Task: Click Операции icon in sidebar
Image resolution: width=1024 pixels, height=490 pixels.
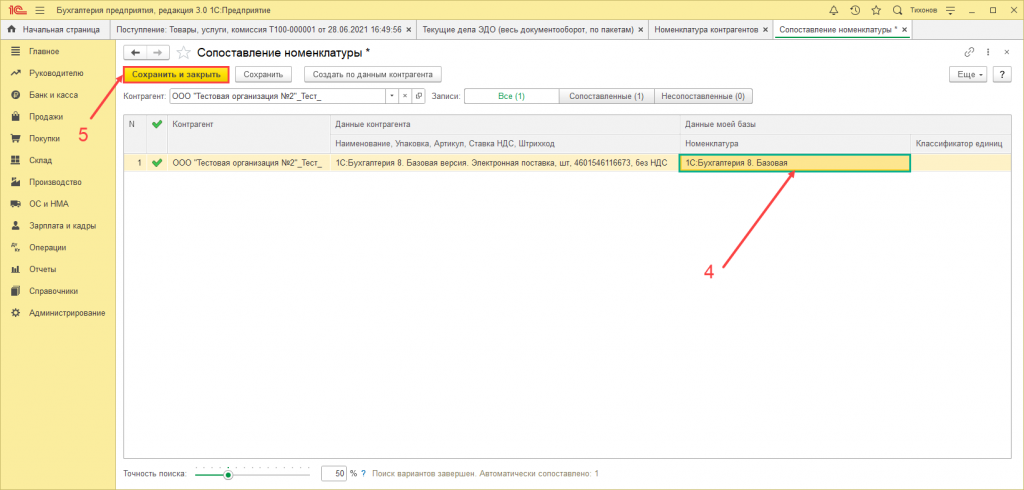Action: pyautogui.click(x=16, y=248)
